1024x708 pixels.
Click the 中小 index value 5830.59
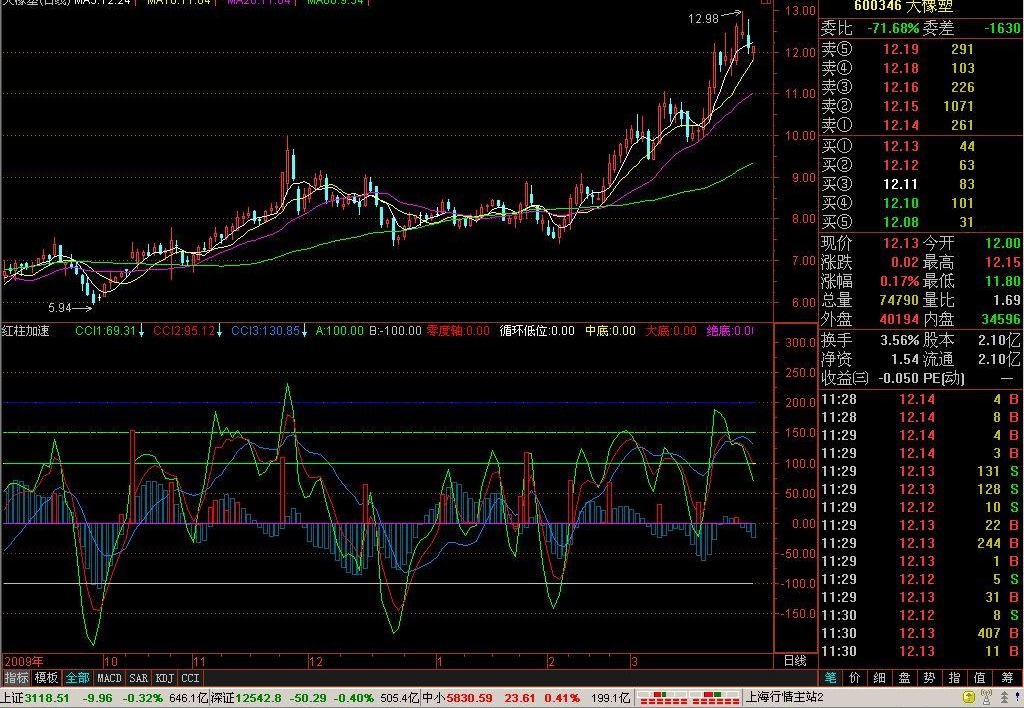pyautogui.click(x=469, y=698)
